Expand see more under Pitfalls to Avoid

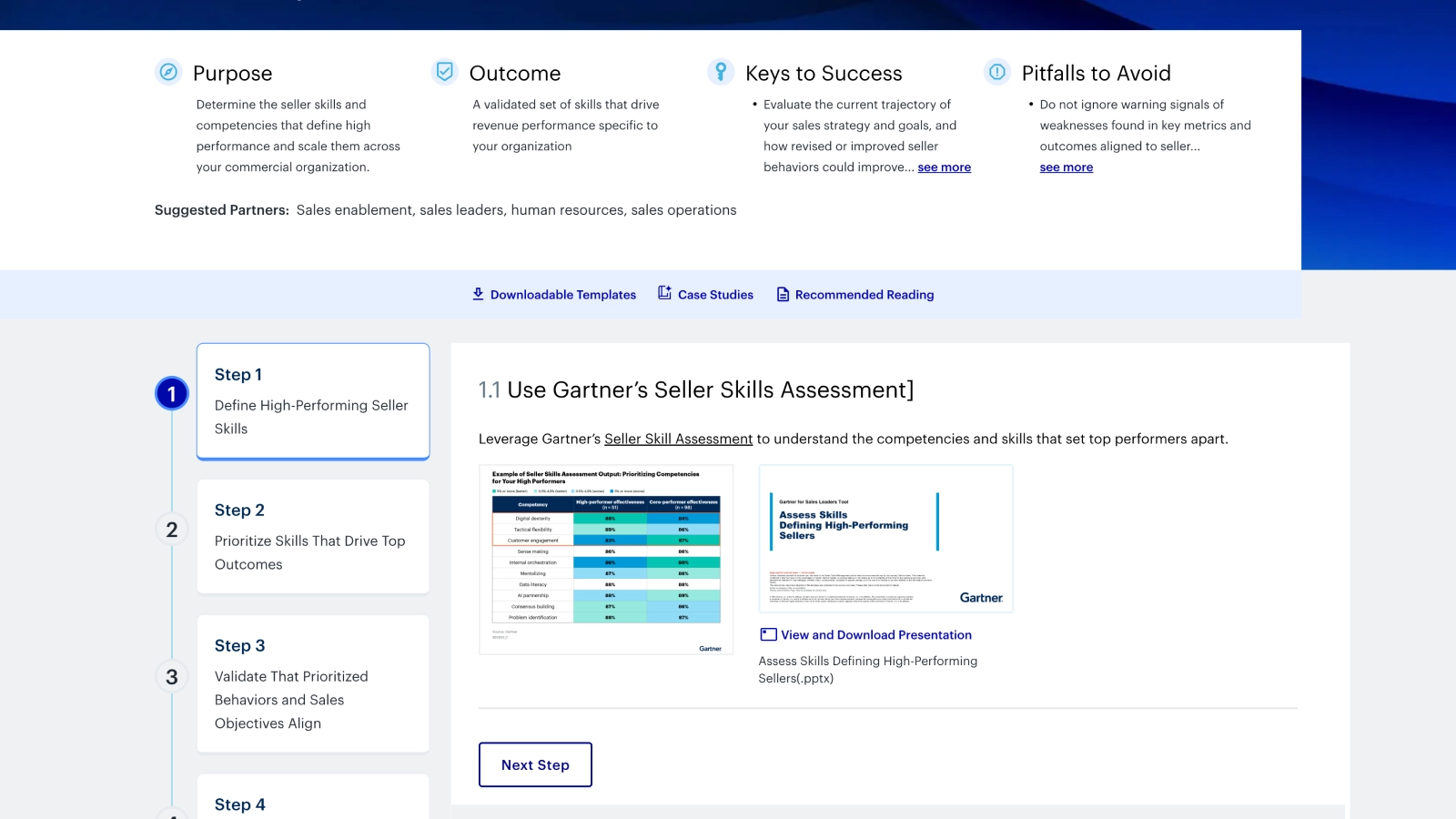[1066, 167]
